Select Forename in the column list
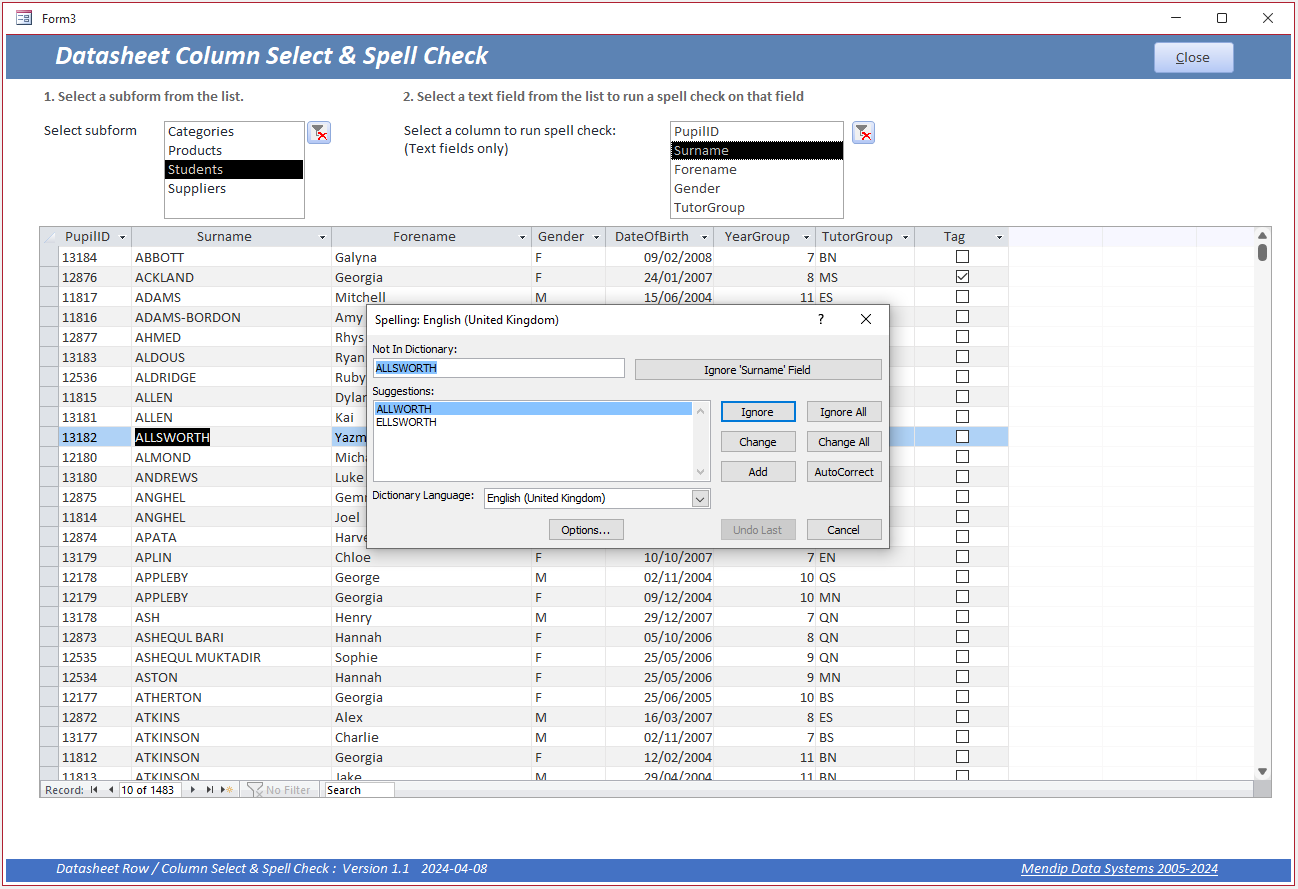This screenshot has width=1298, height=889. click(x=757, y=170)
